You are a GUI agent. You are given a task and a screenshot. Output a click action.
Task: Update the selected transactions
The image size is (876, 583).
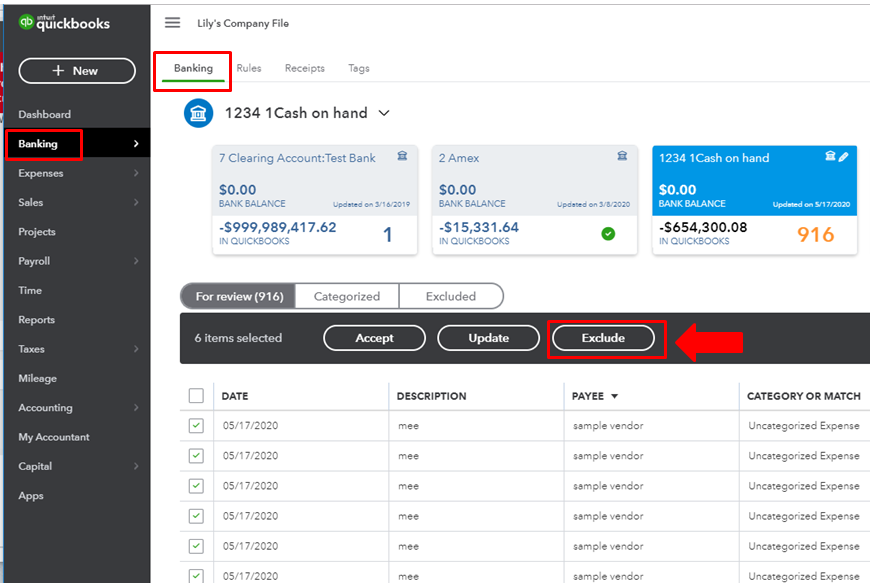[x=489, y=338]
